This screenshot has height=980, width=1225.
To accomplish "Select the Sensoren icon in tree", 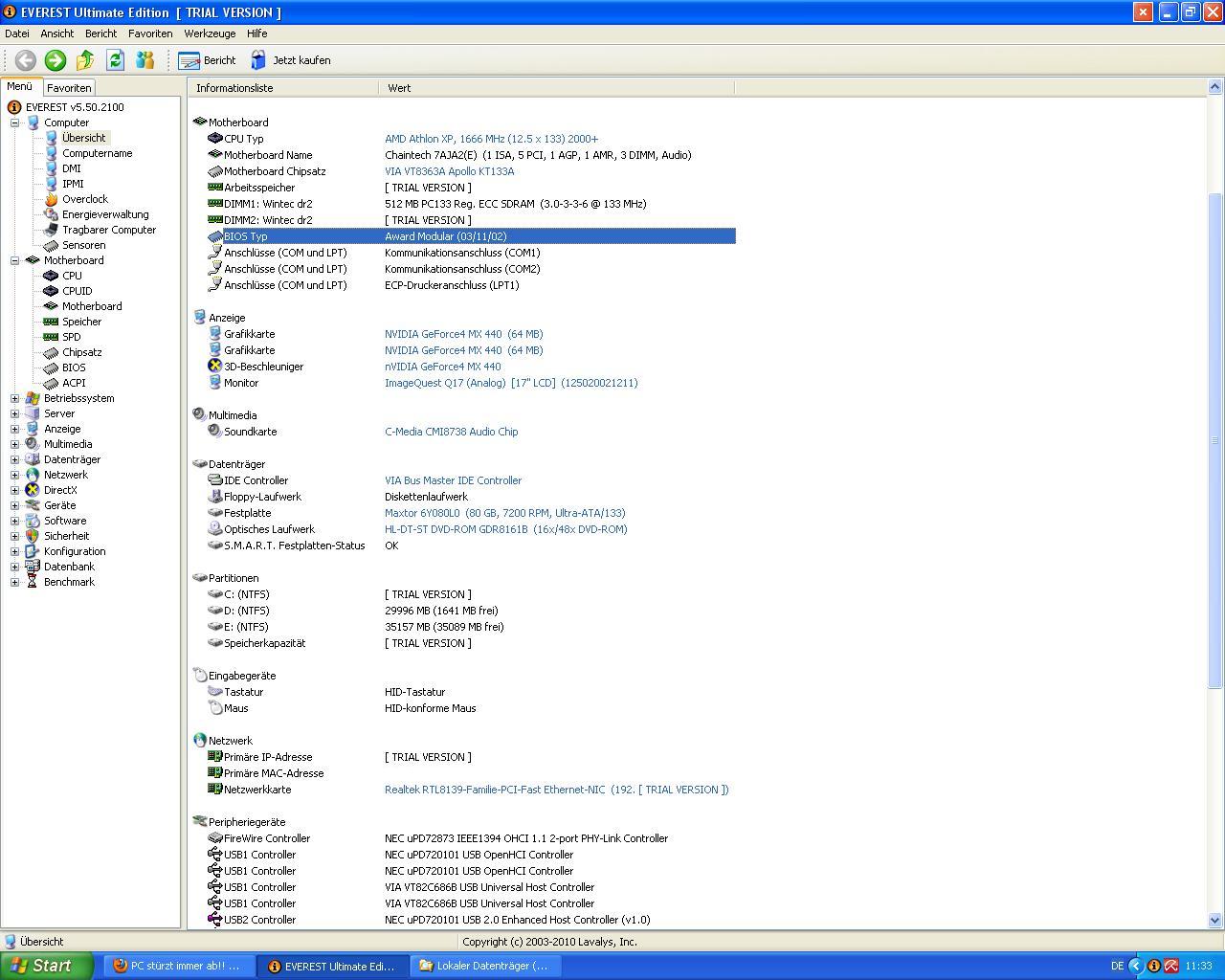I will pos(51,245).
